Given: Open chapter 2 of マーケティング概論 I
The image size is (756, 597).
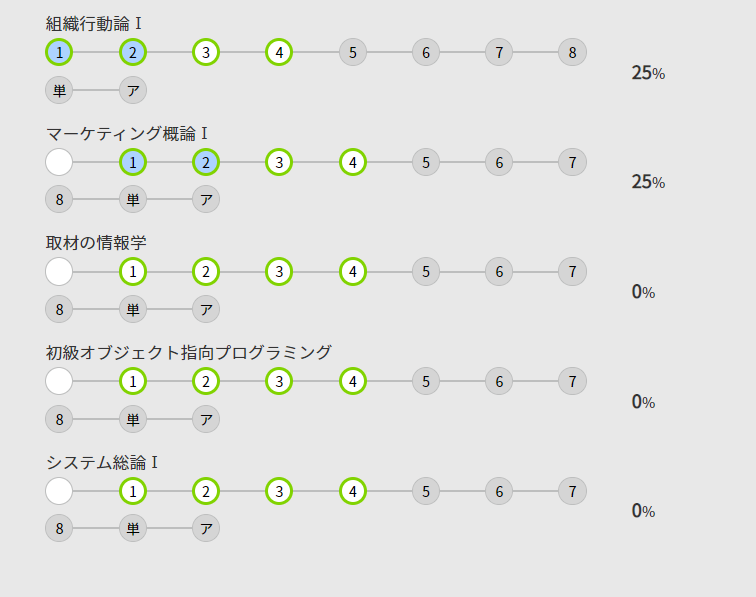Looking at the screenshot, I should [206, 162].
